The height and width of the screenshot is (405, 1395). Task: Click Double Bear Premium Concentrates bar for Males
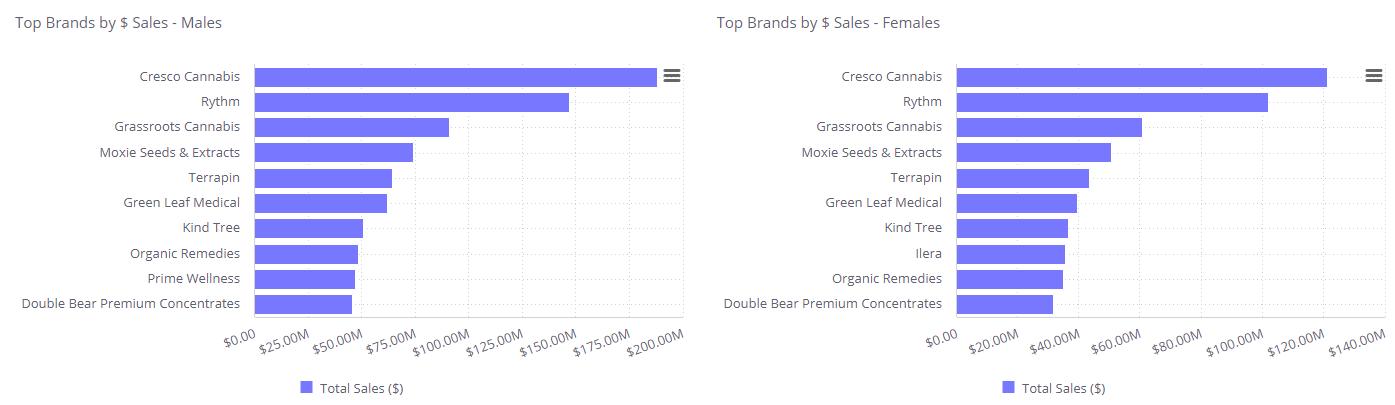[303, 304]
